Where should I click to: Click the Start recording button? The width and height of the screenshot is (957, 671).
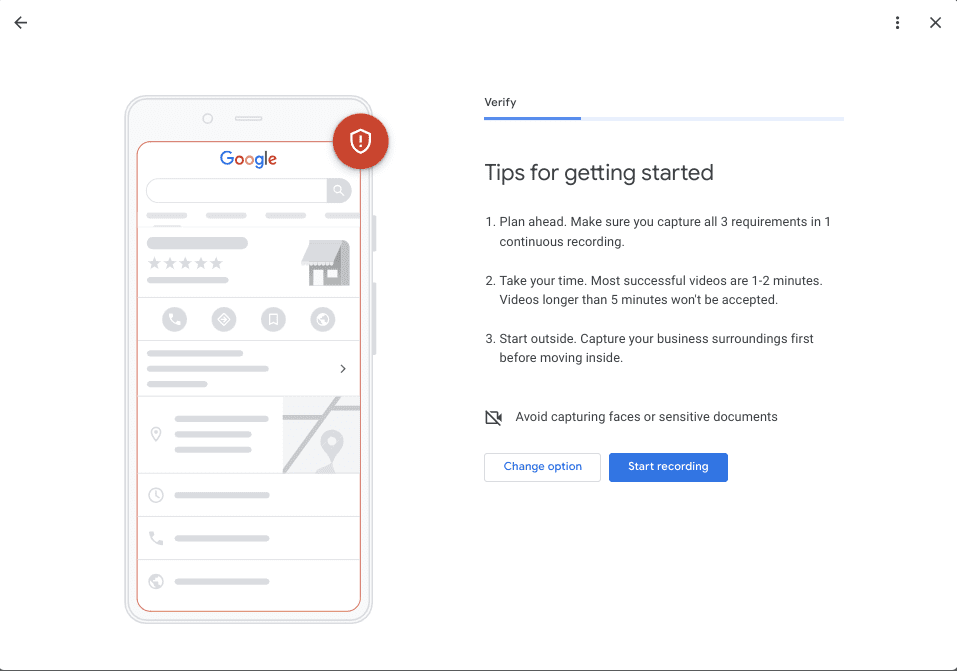pos(668,467)
